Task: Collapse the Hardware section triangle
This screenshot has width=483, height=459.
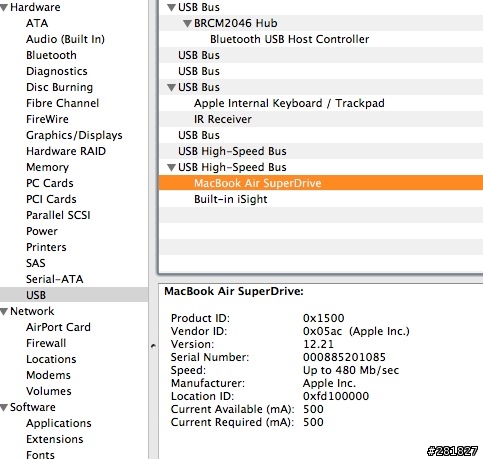Action: tap(4, 8)
